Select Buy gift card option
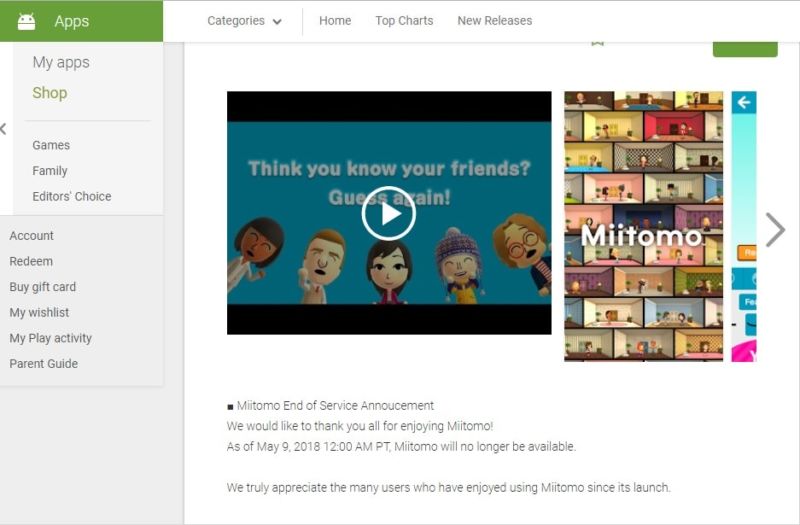The height and width of the screenshot is (525, 800). (x=43, y=287)
